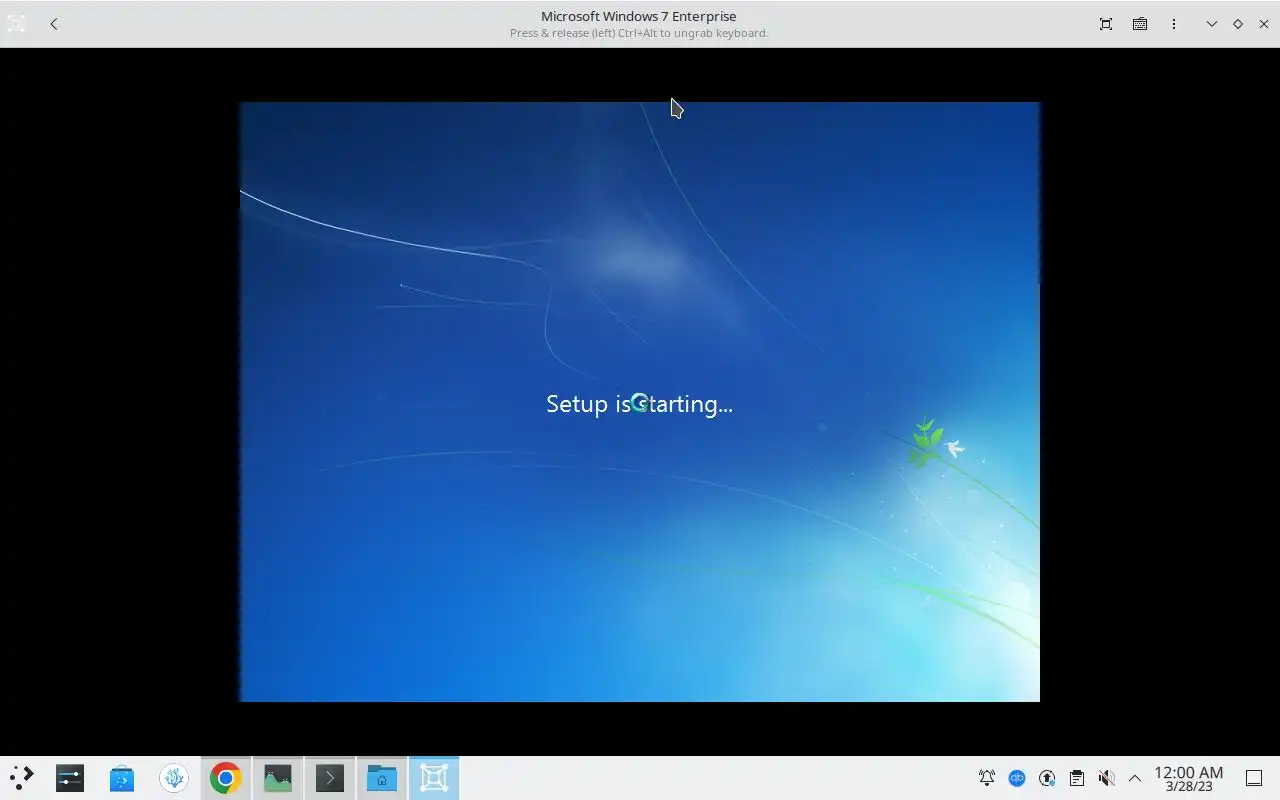Click the muted volume tray icon
This screenshot has width=1280, height=800.
pyautogui.click(x=1106, y=778)
